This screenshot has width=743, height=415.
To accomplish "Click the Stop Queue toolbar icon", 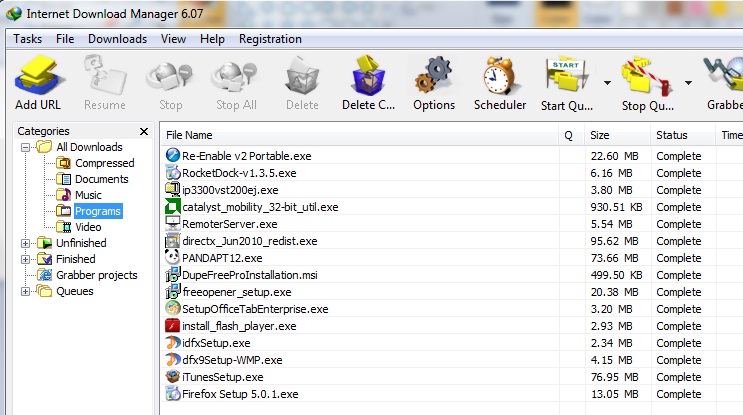I will [647, 76].
